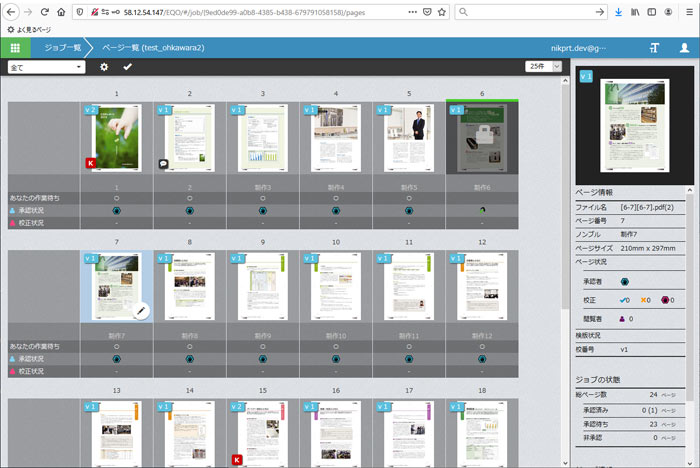The image size is (700, 468).
Task: Select ページ一覧 (test_ohkawara2) breadcrumb
Action: (x=152, y=48)
